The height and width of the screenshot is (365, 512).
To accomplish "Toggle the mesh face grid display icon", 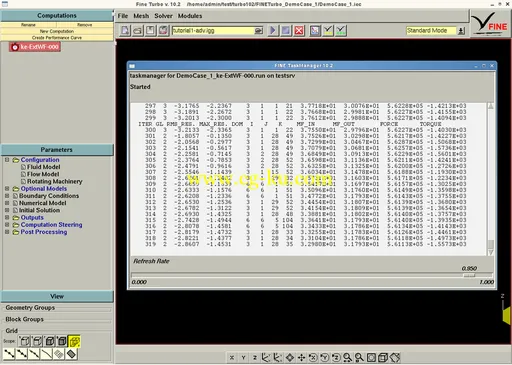I will [59, 354].
